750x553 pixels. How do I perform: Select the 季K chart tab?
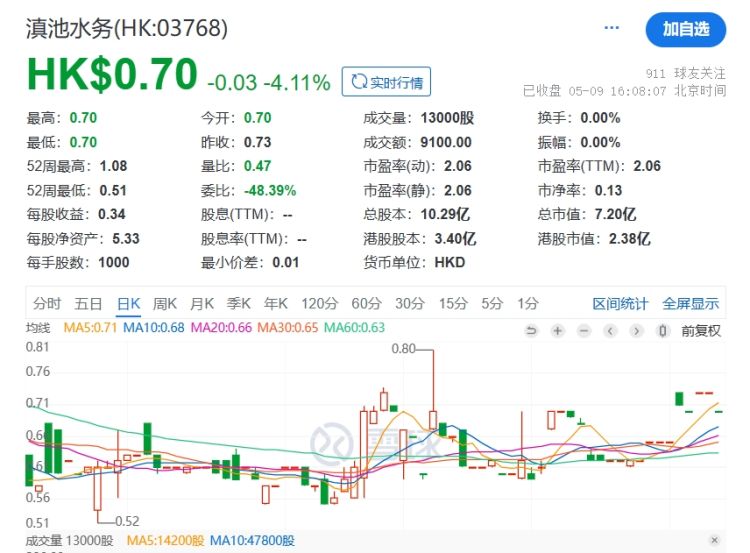[x=239, y=303]
